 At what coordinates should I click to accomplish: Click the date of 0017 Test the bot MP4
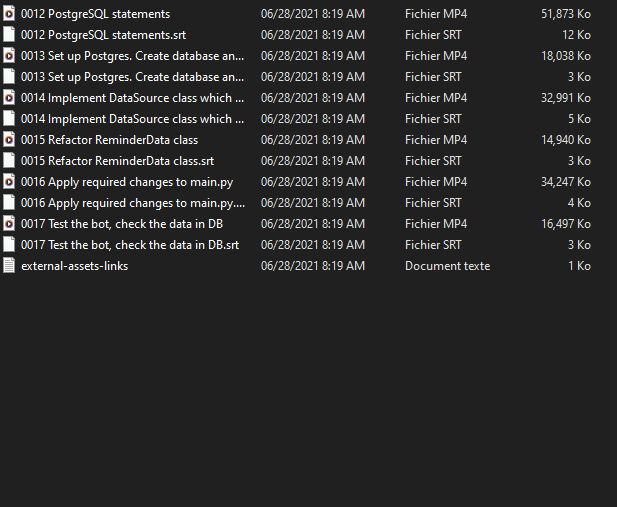pyautogui.click(x=312, y=224)
